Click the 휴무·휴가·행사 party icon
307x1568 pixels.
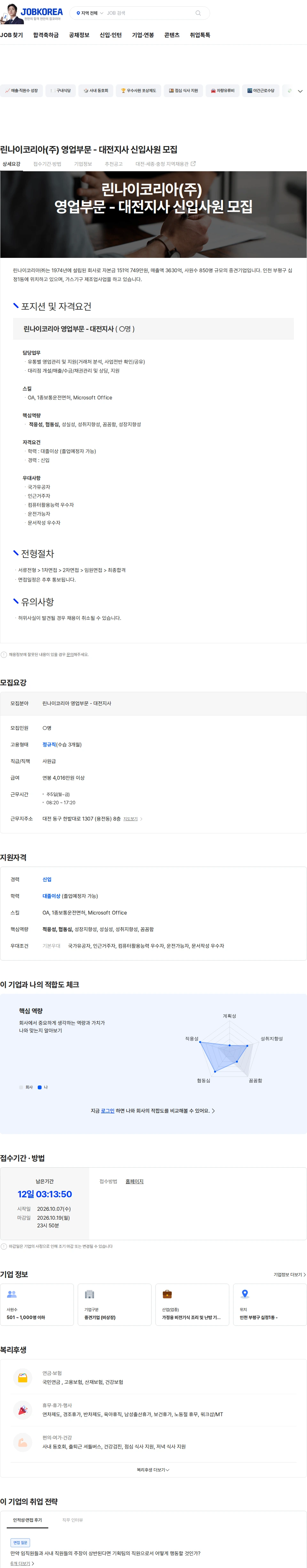pyautogui.click(x=22, y=1410)
